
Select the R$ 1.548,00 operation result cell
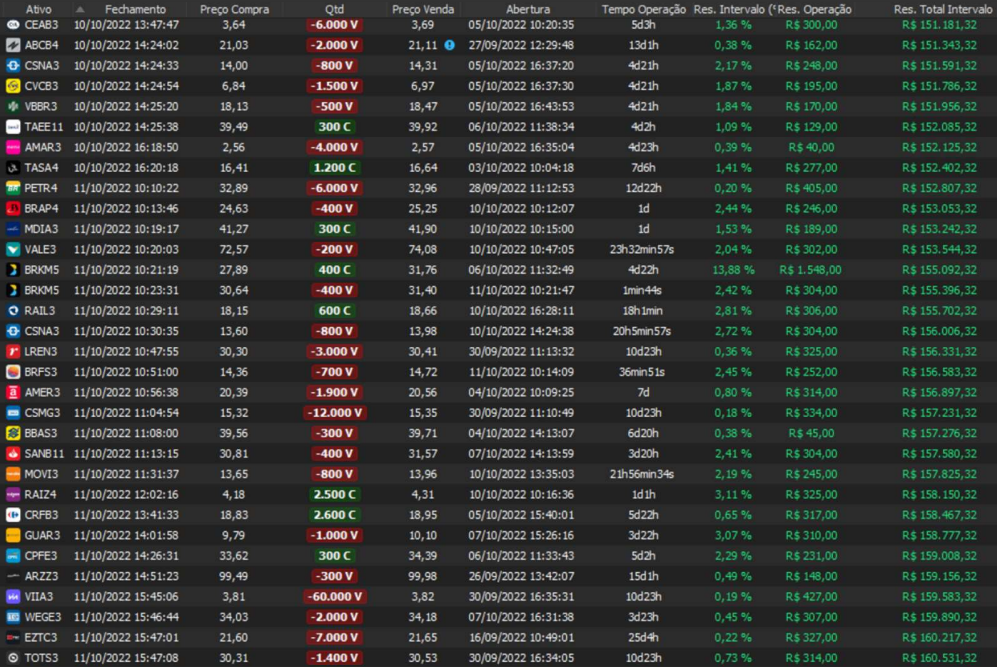(810, 270)
